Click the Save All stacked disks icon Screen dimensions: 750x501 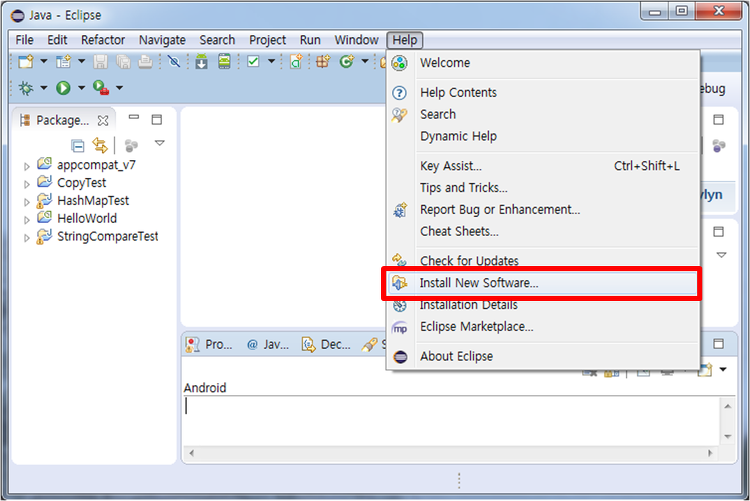tap(123, 61)
